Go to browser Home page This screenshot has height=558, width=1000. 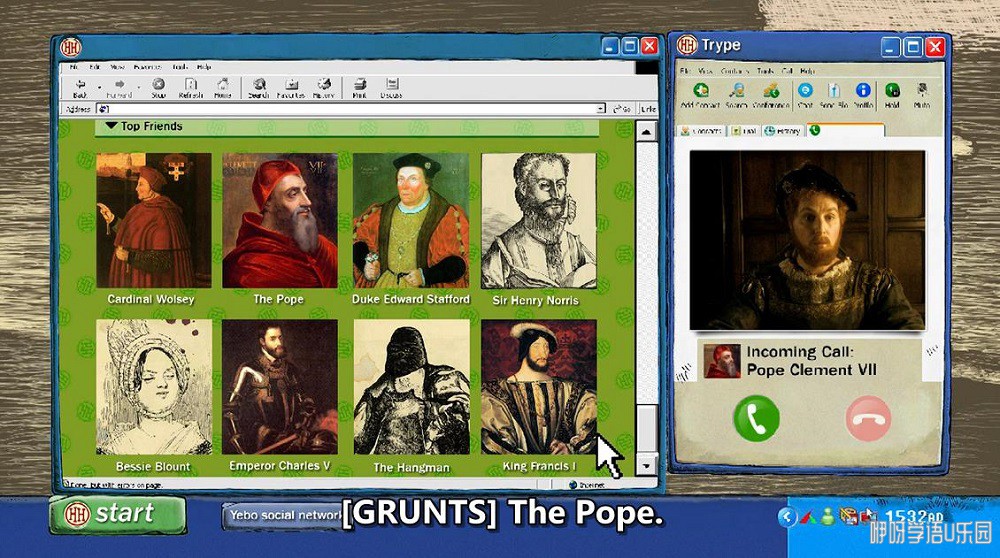click(223, 88)
